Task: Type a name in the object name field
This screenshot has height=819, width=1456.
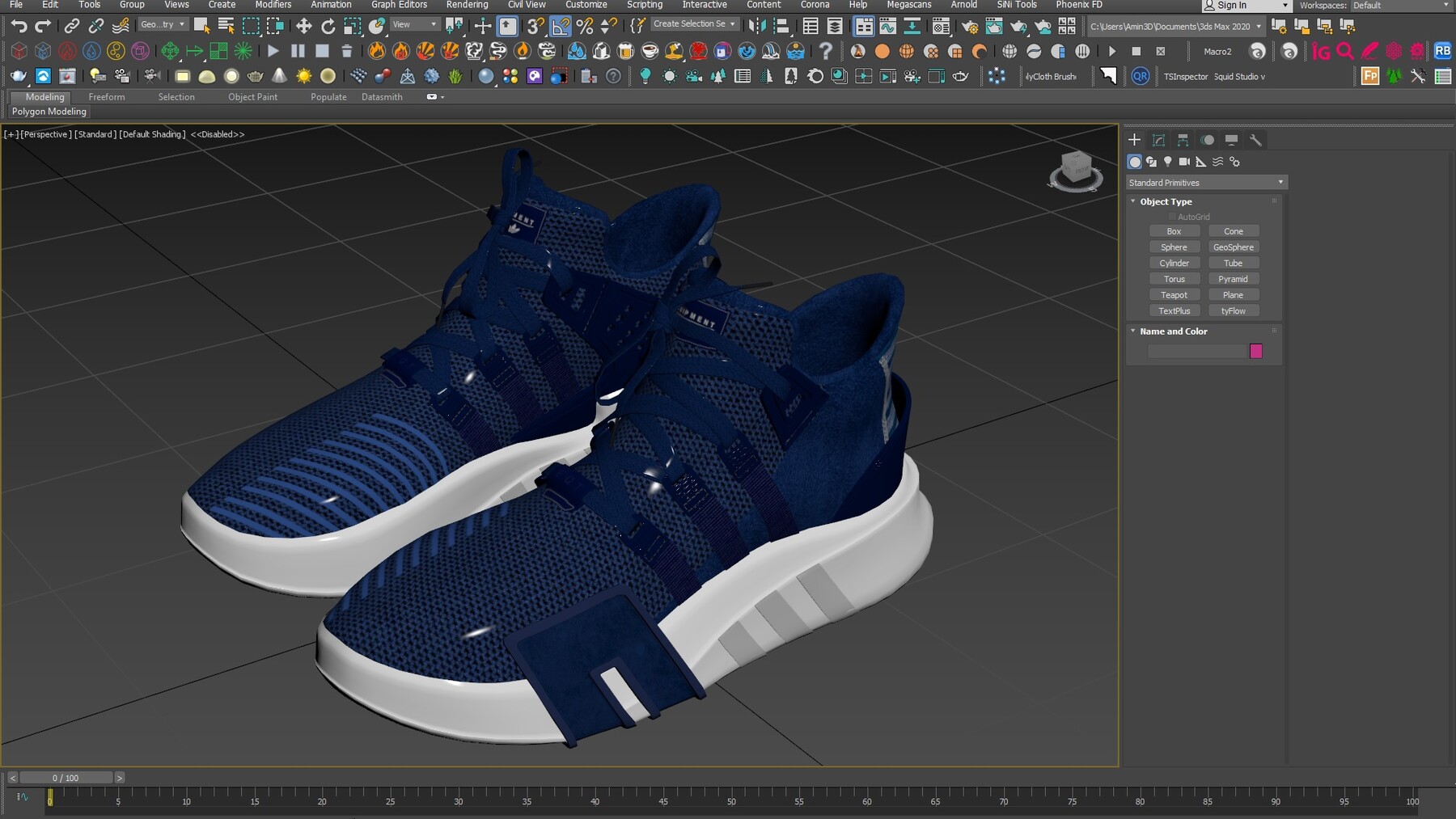Action: (x=1197, y=351)
